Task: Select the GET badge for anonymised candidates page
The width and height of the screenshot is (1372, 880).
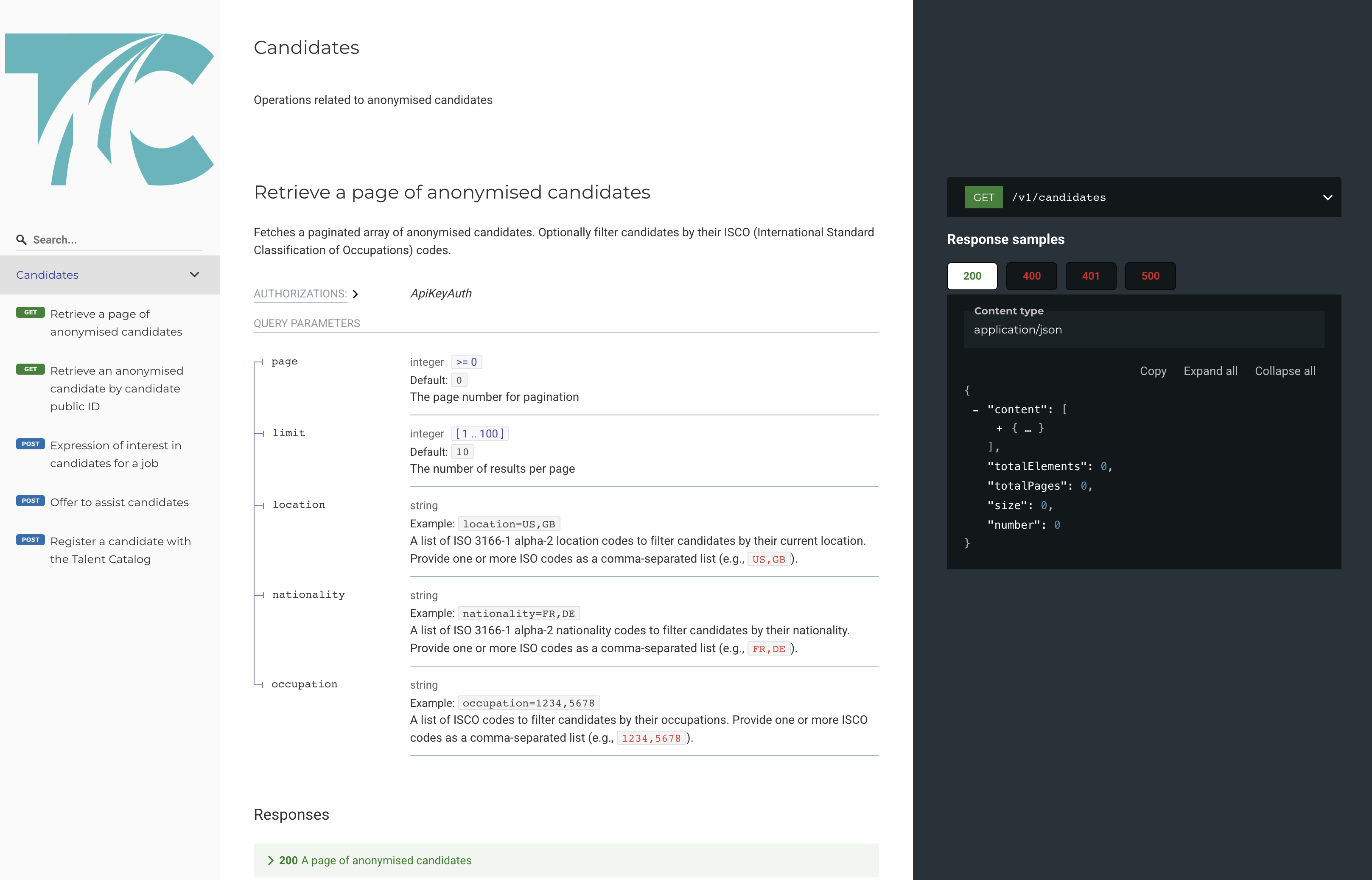Action: 30,312
